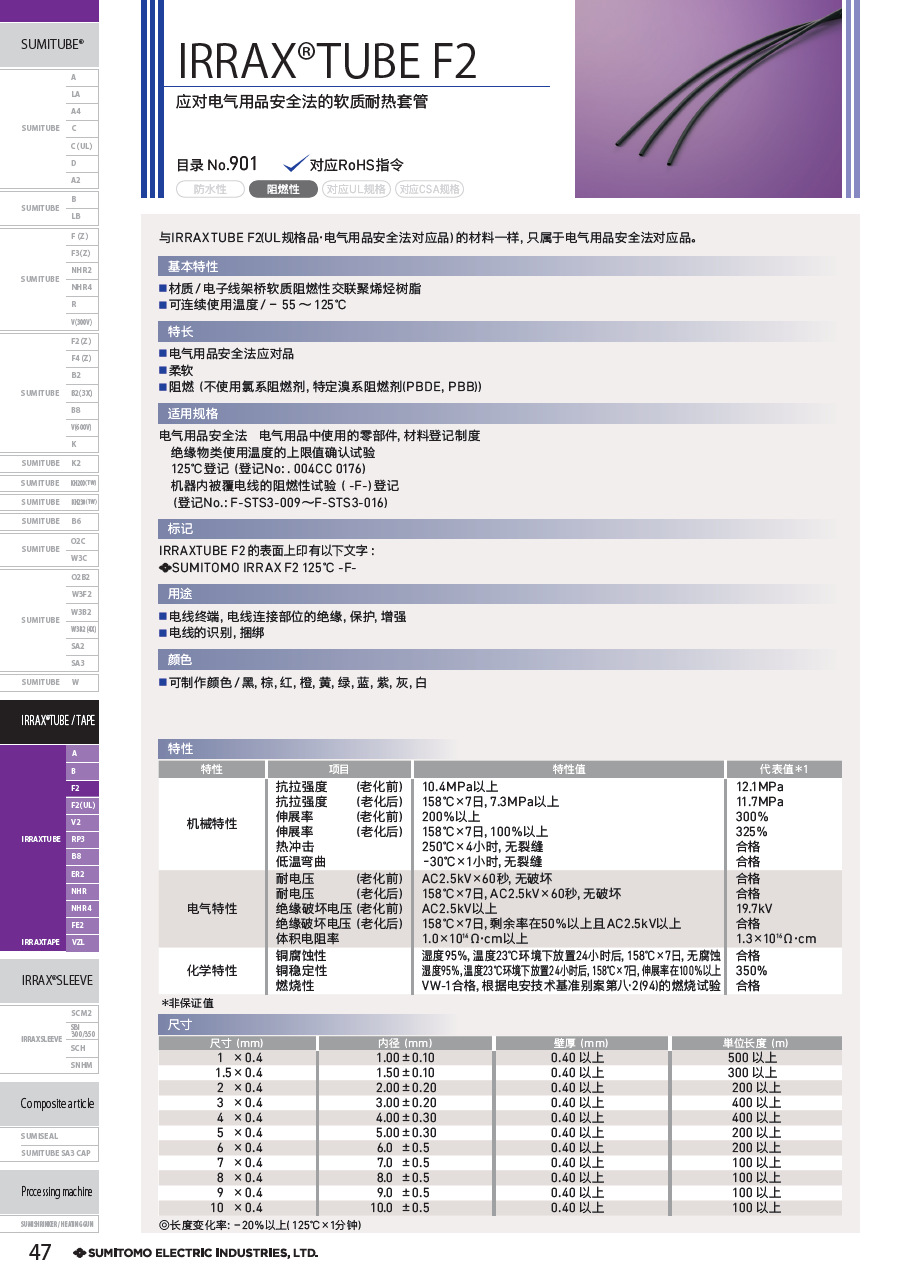
Task: Jump to SUMITUBE K2 index entry
Action: pos(83,463)
